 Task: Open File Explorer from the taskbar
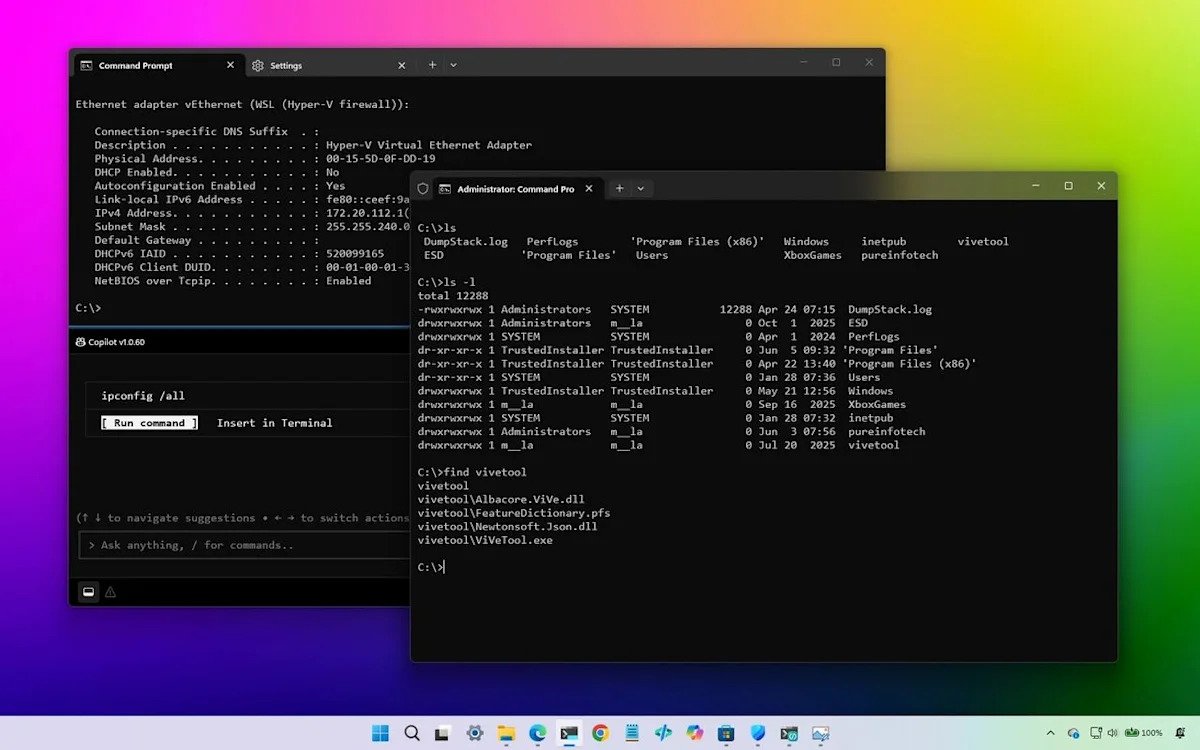click(506, 733)
